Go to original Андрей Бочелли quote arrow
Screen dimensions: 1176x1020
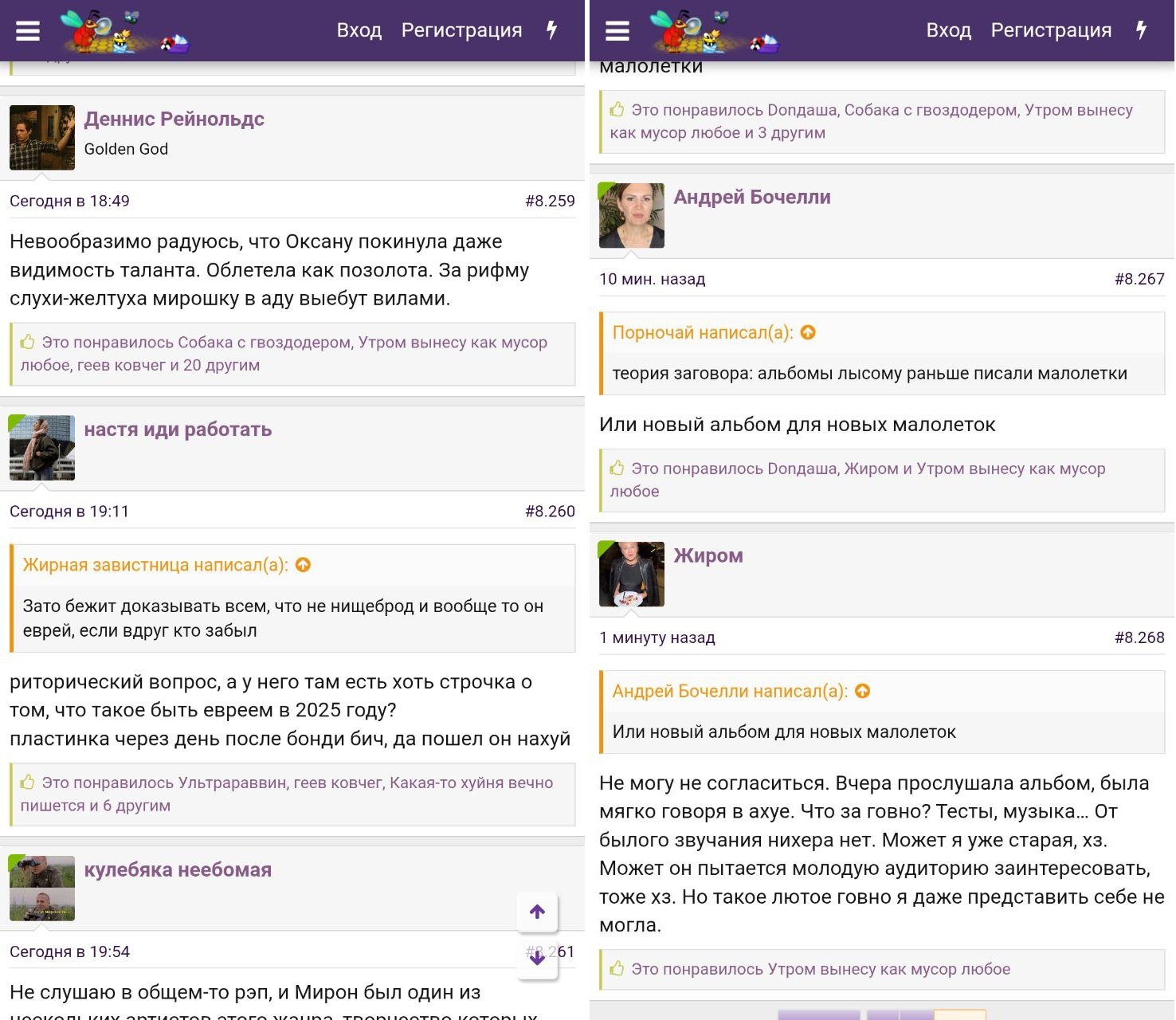(x=862, y=692)
